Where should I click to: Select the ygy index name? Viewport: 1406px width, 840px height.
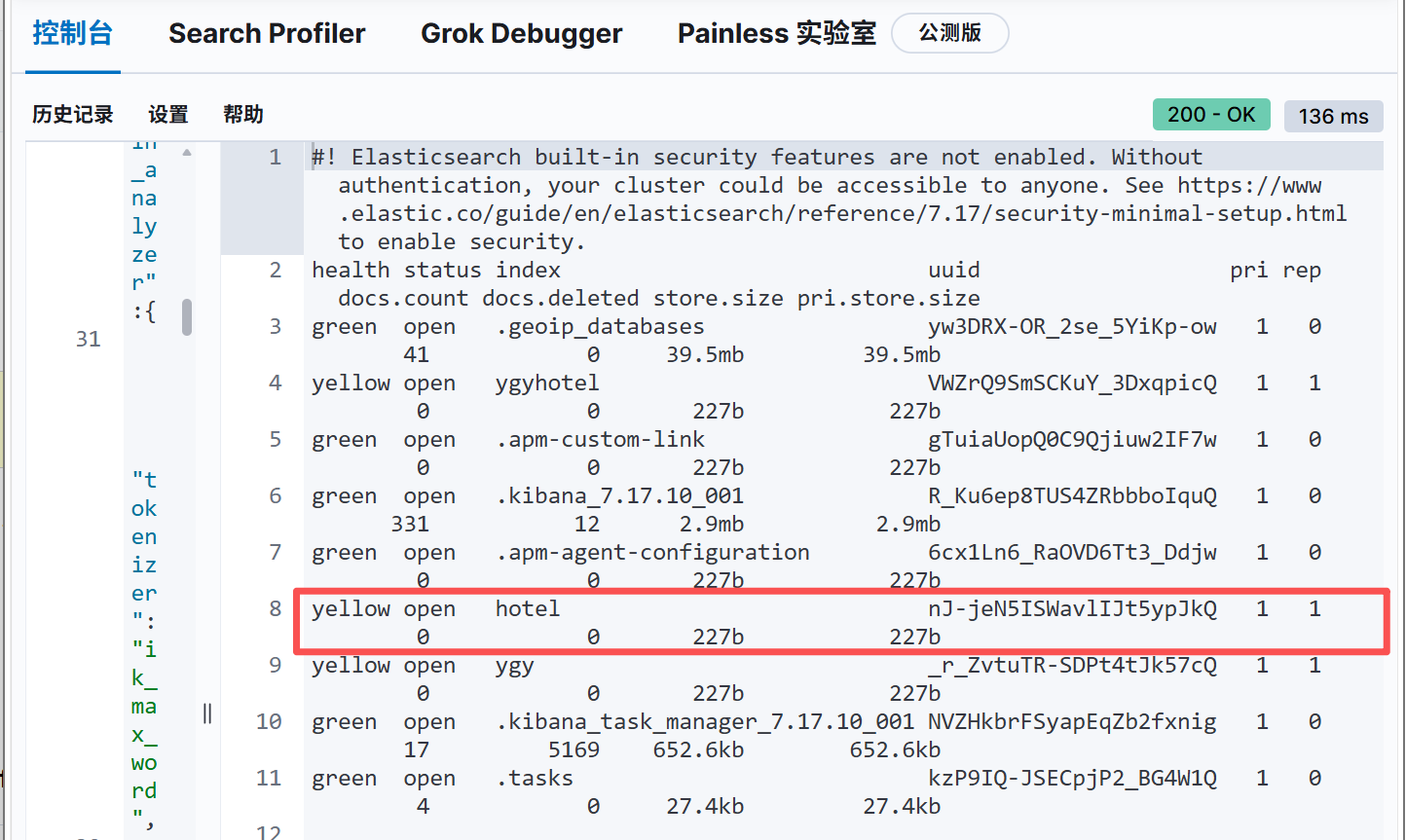coord(515,665)
